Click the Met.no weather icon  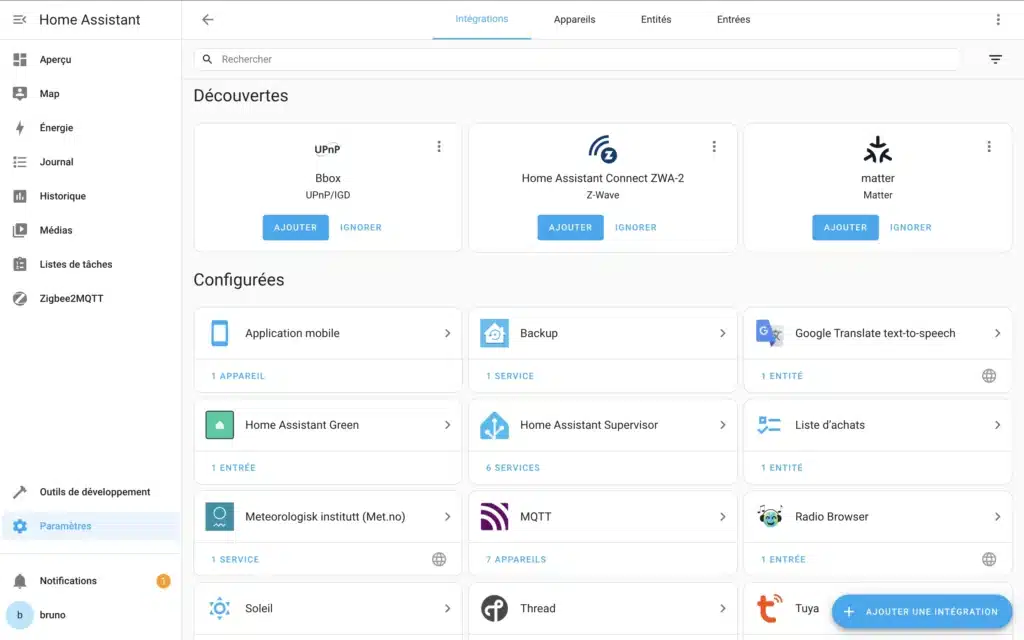pyautogui.click(x=219, y=517)
